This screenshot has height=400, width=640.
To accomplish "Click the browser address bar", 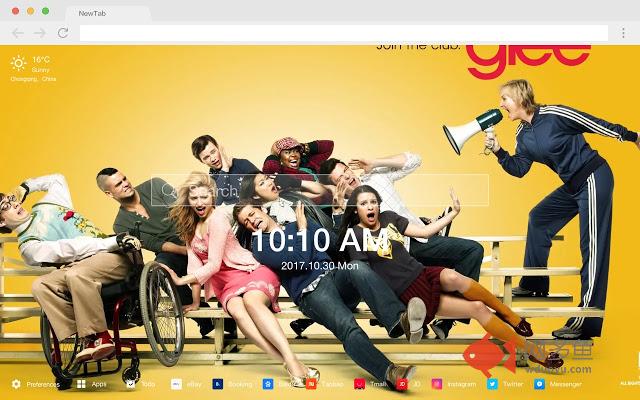I will click(344, 33).
